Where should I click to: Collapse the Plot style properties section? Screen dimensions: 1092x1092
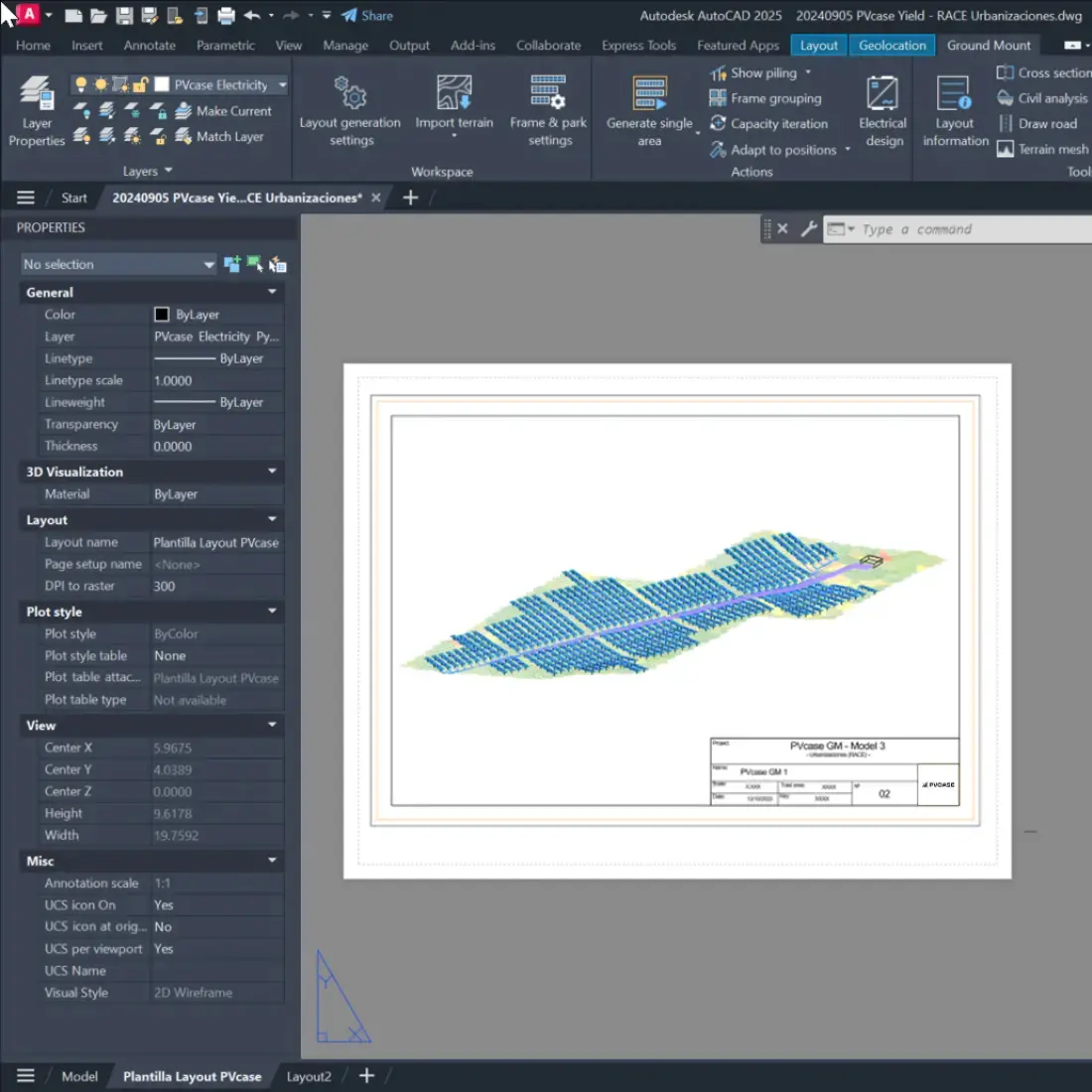(x=271, y=612)
